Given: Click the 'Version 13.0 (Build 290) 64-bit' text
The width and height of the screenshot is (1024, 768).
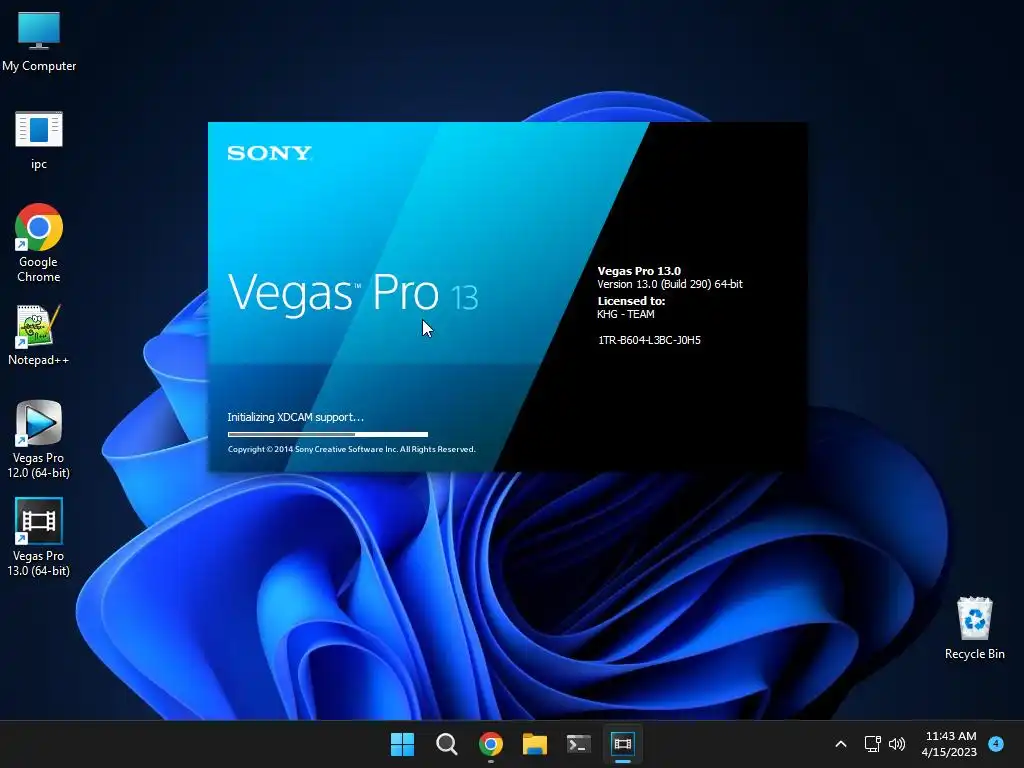Looking at the screenshot, I should pyautogui.click(x=670, y=284).
